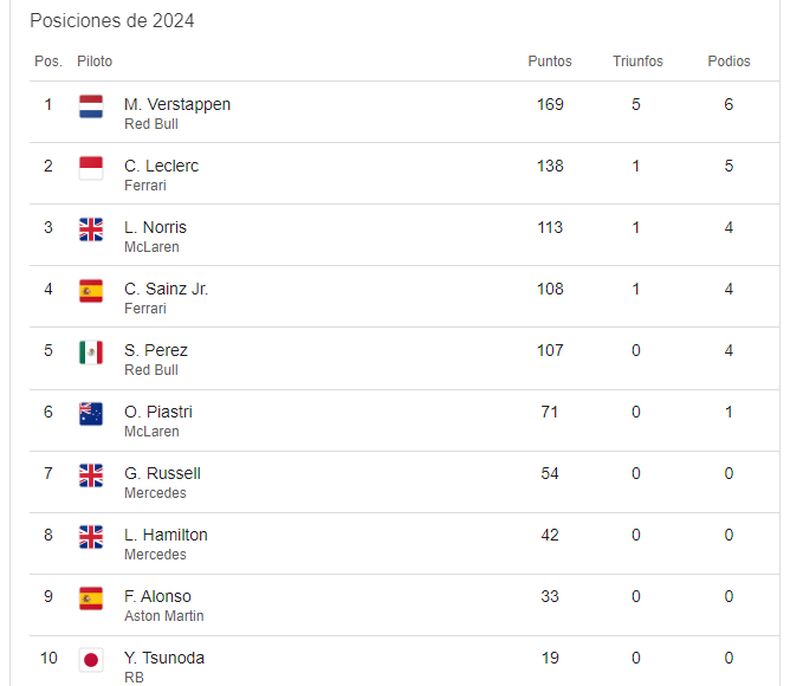Click the Podios column header
The height and width of the screenshot is (686, 790).
(729, 61)
